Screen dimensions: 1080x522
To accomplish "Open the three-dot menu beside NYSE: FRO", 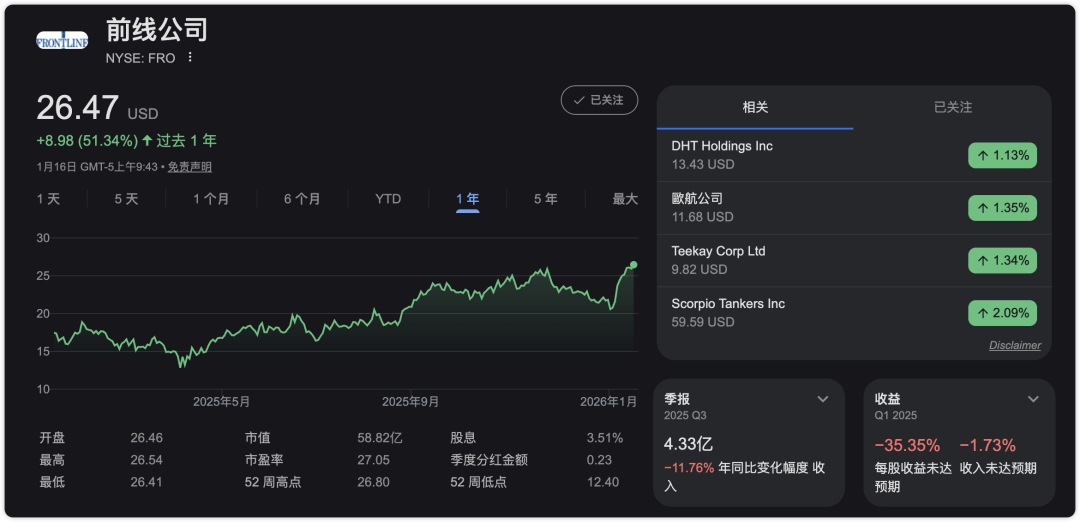I will [x=190, y=58].
